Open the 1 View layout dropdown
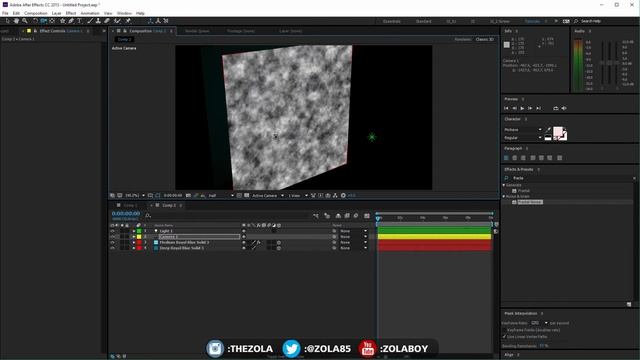Image resolution: width=640 pixels, height=360 pixels. (298, 196)
